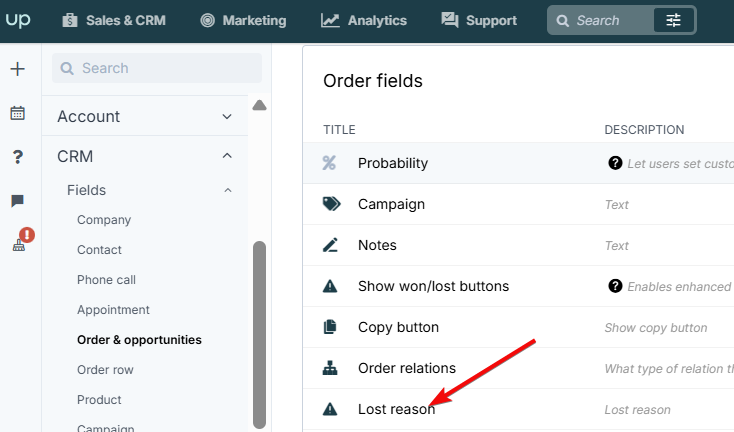Image resolution: width=734 pixels, height=432 pixels.
Task: Click the Probability percent icon
Action: 329,163
